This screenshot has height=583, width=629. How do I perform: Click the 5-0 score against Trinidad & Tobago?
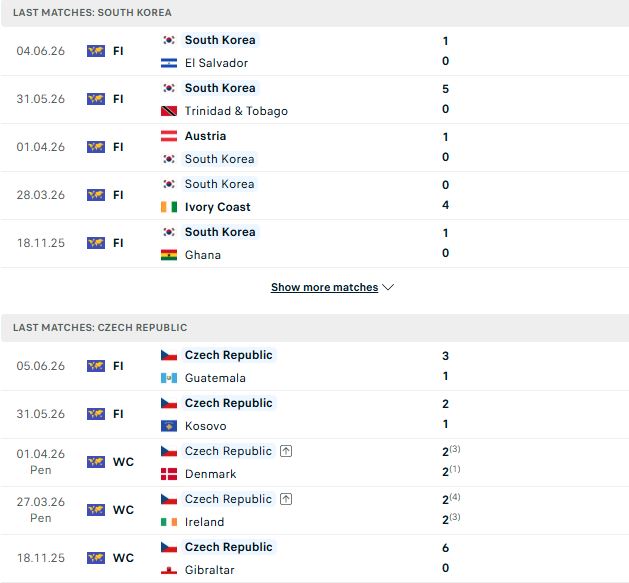(x=445, y=99)
